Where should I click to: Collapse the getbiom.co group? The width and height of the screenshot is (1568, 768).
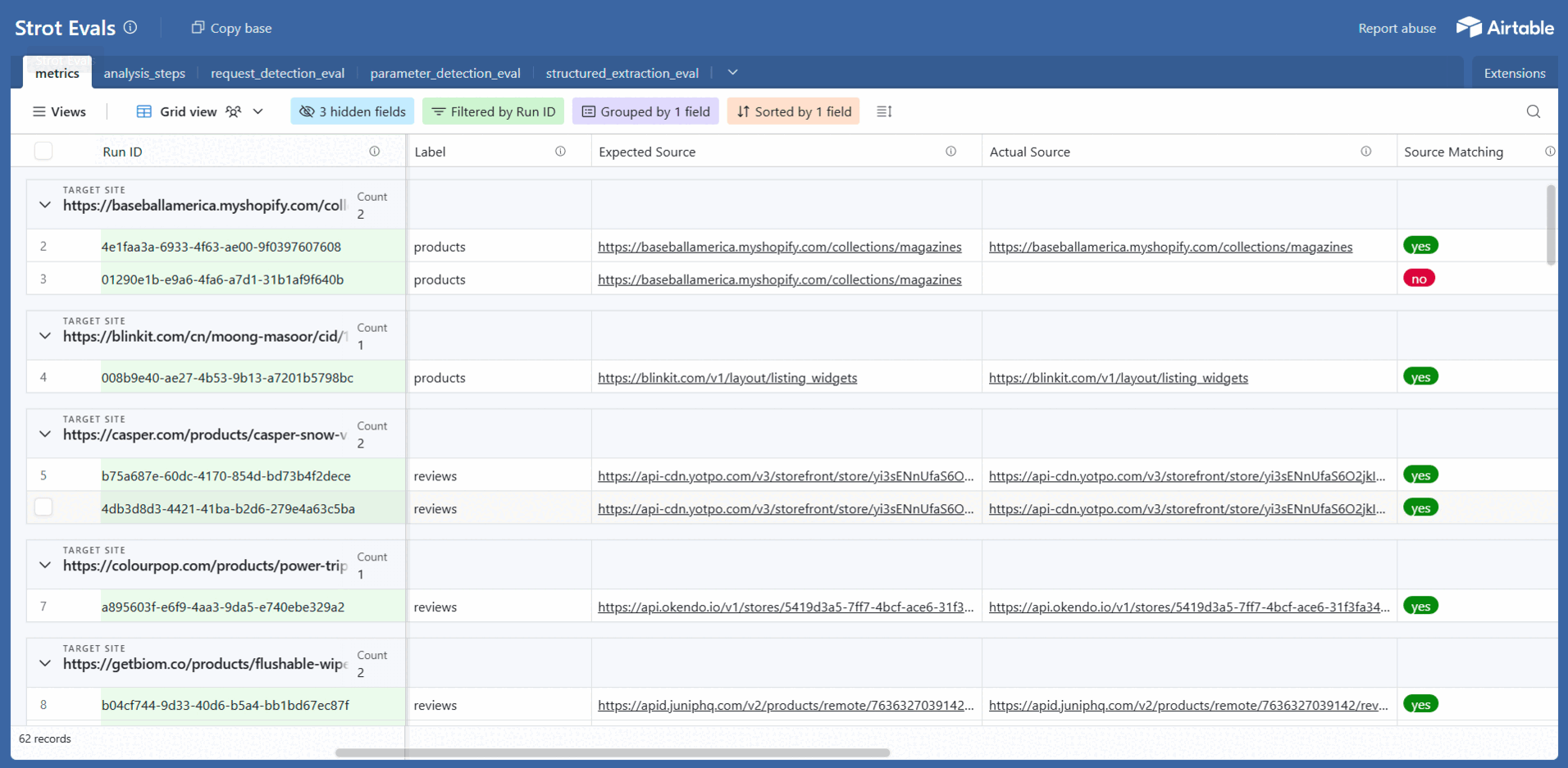pyautogui.click(x=45, y=664)
